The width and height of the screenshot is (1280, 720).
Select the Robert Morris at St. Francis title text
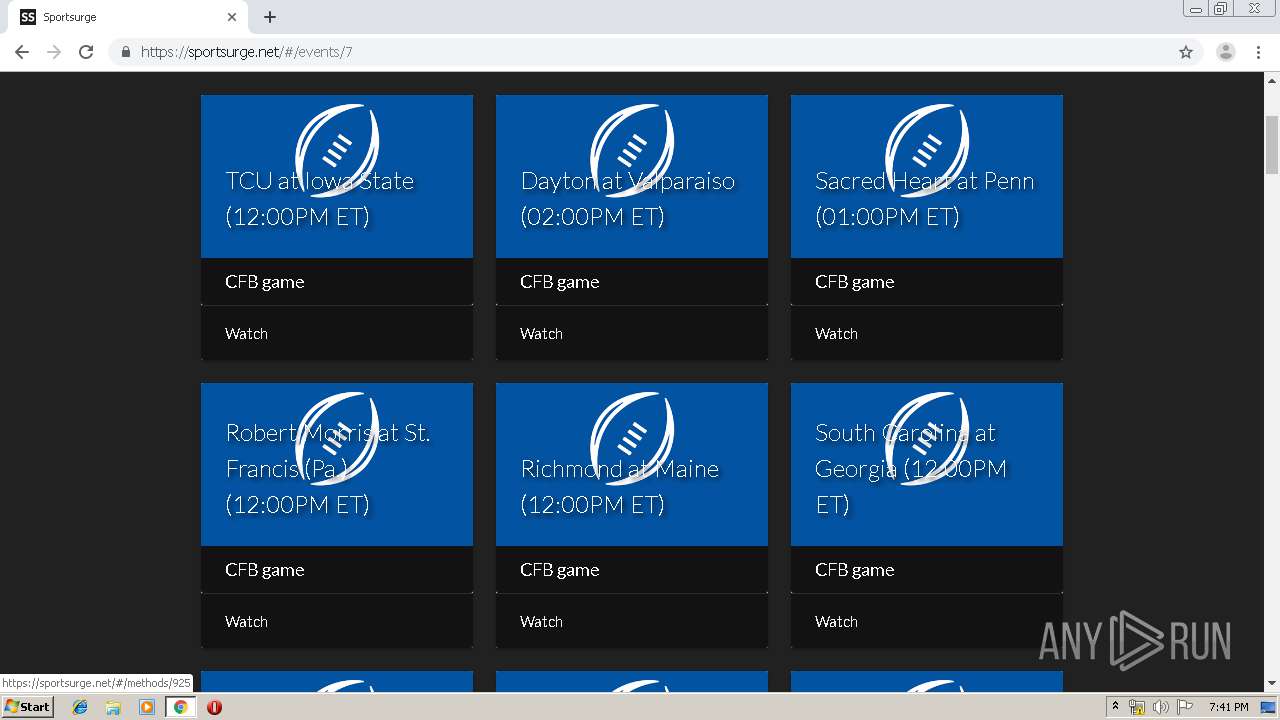pyautogui.click(x=328, y=469)
